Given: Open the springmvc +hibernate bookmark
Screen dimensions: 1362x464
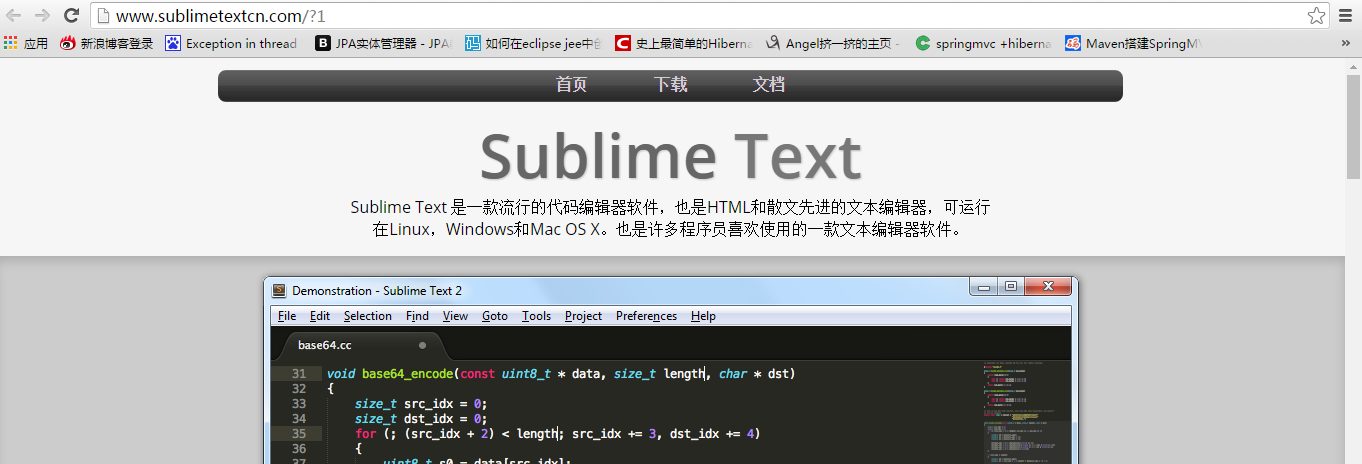Looking at the screenshot, I should (x=983, y=43).
